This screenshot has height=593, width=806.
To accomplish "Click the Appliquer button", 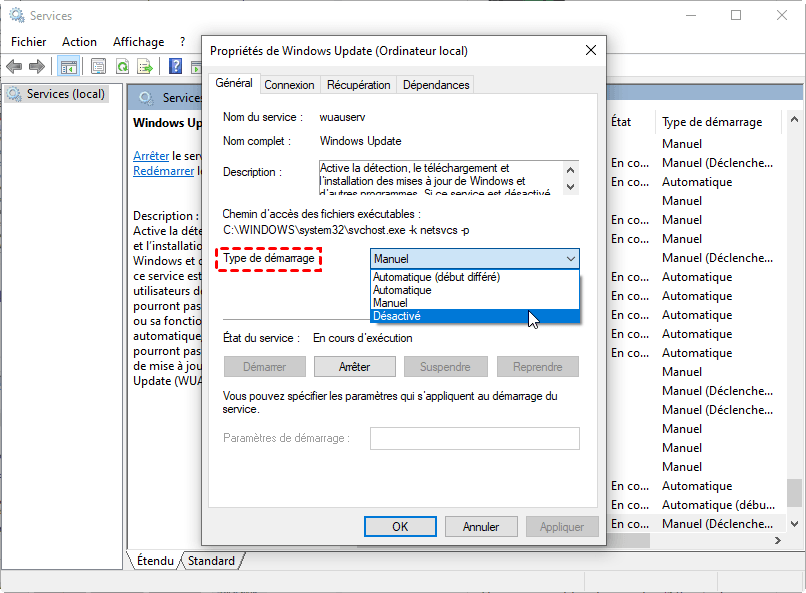I will (x=562, y=527).
